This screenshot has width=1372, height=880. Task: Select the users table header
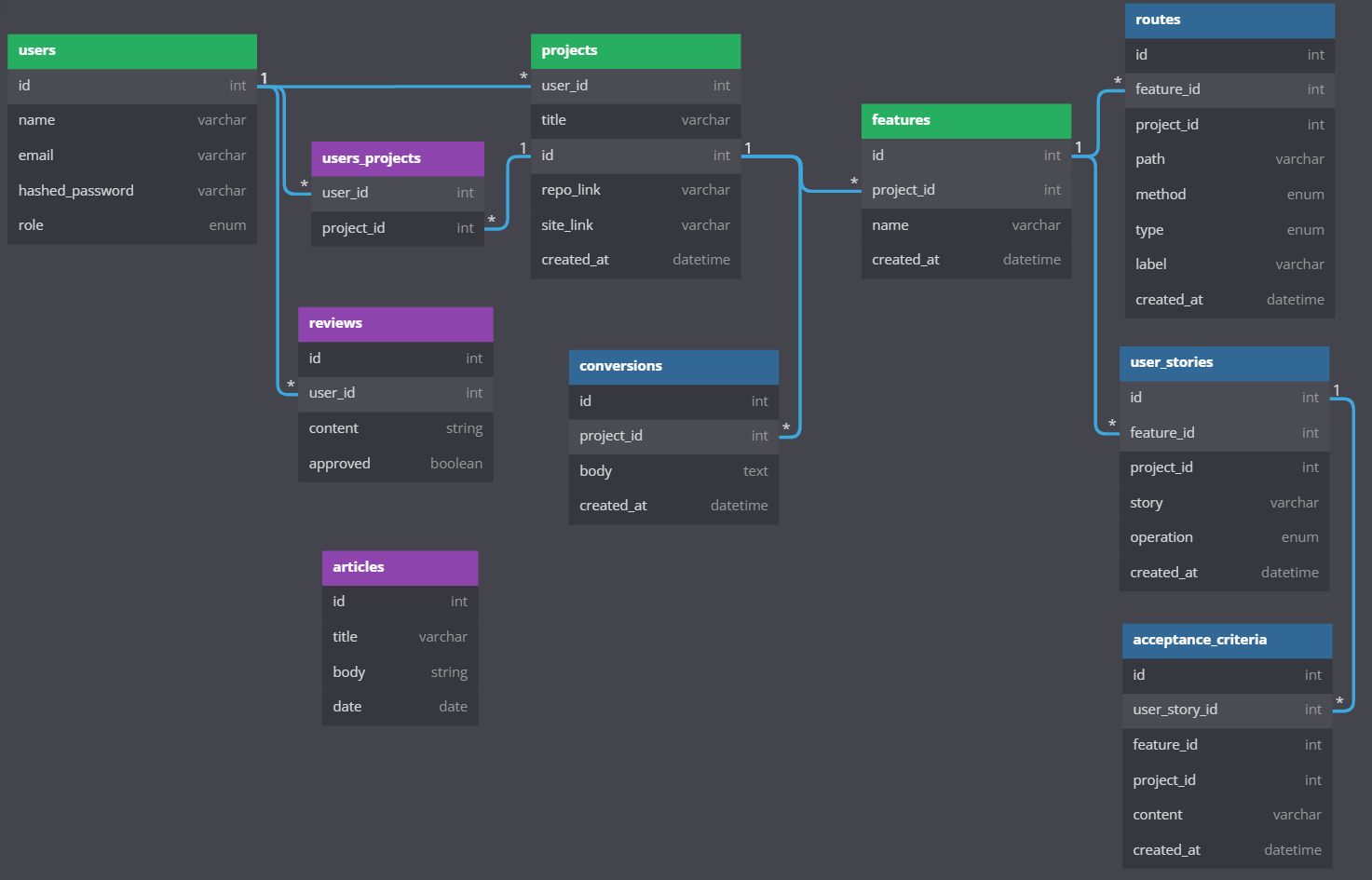[x=130, y=50]
